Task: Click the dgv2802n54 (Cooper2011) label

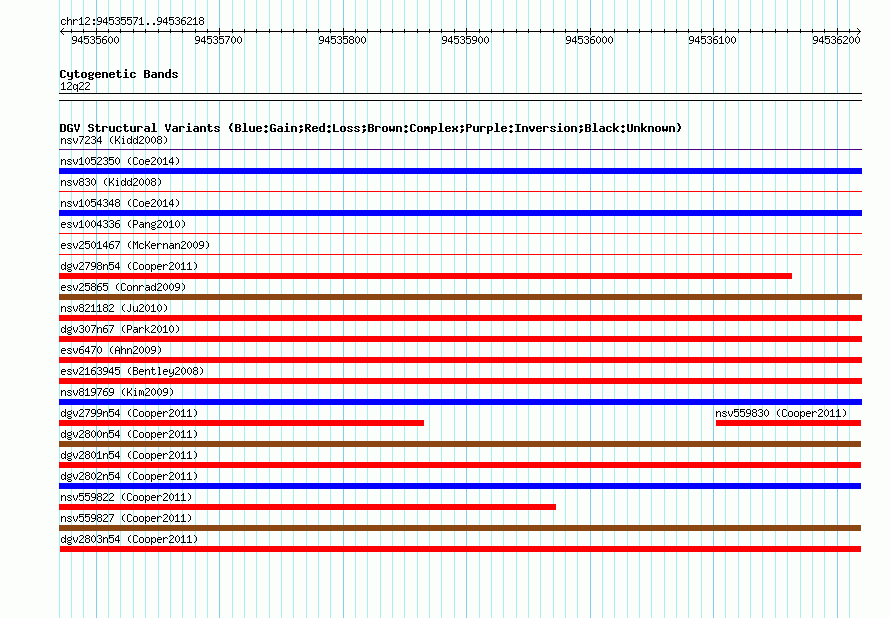Action: point(129,476)
